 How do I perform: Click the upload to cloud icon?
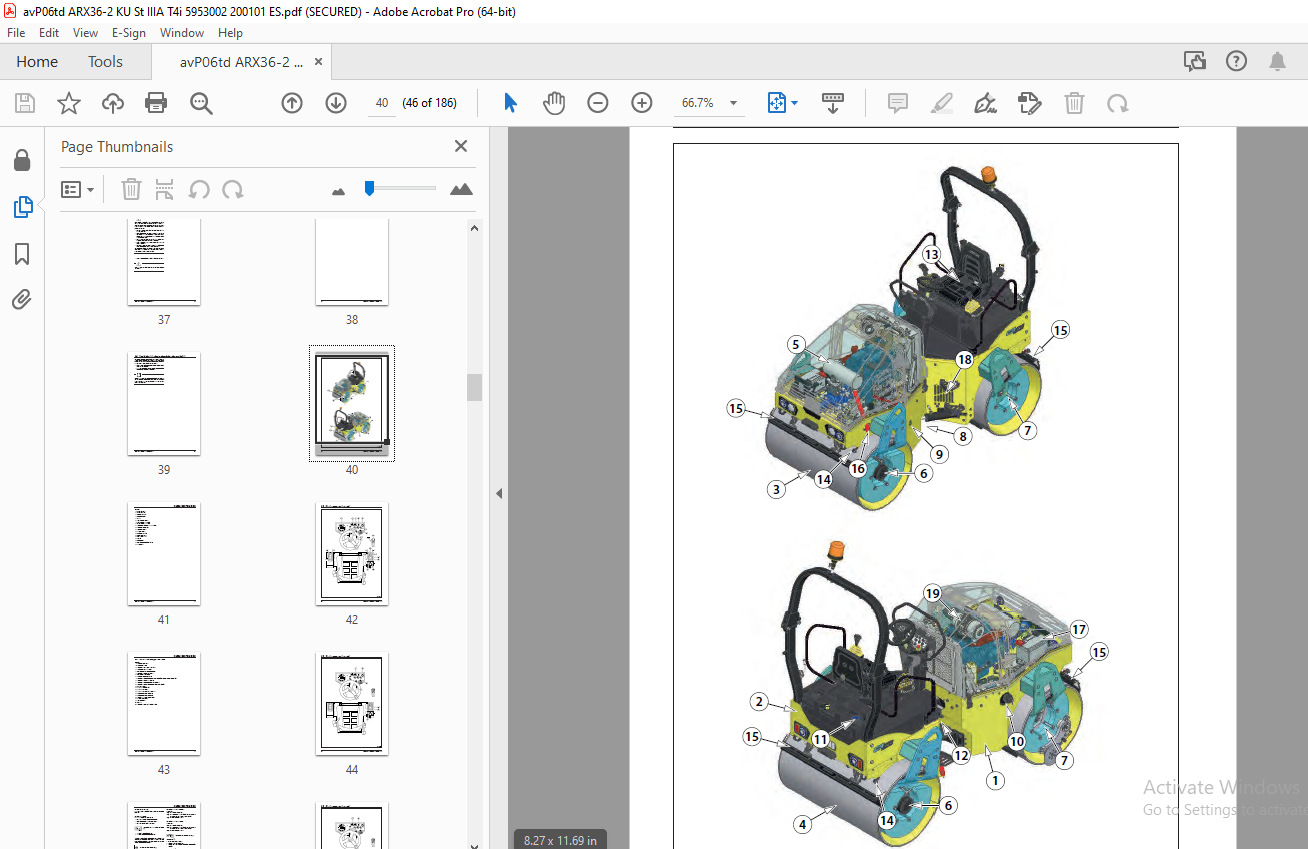tap(113, 103)
